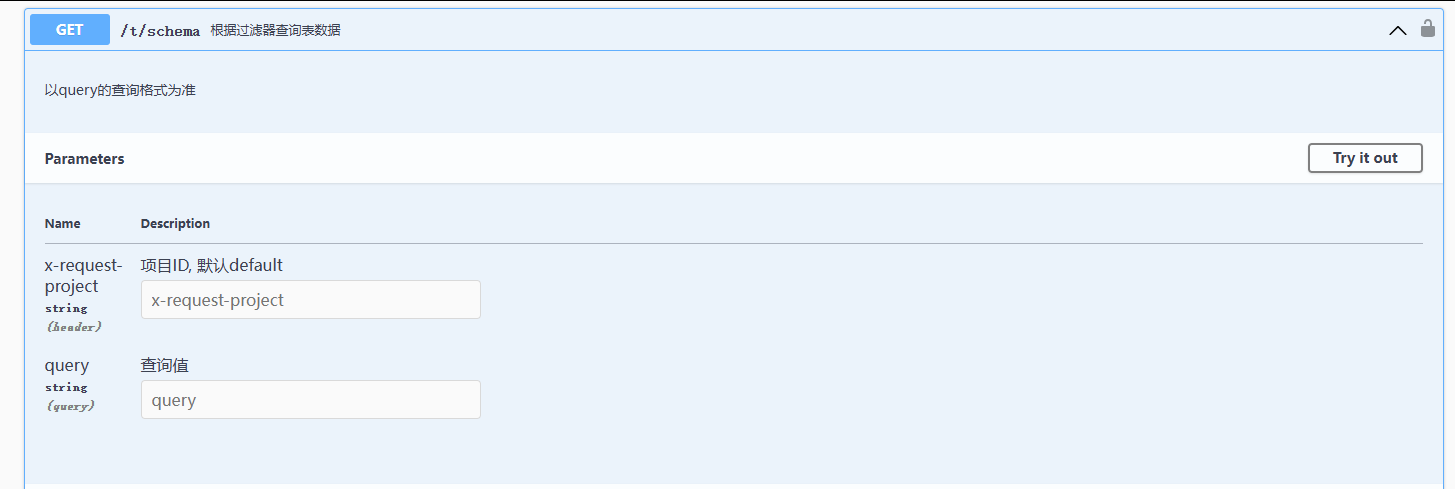
Task: Click string type under query name
Action: [x=66, y=387]
